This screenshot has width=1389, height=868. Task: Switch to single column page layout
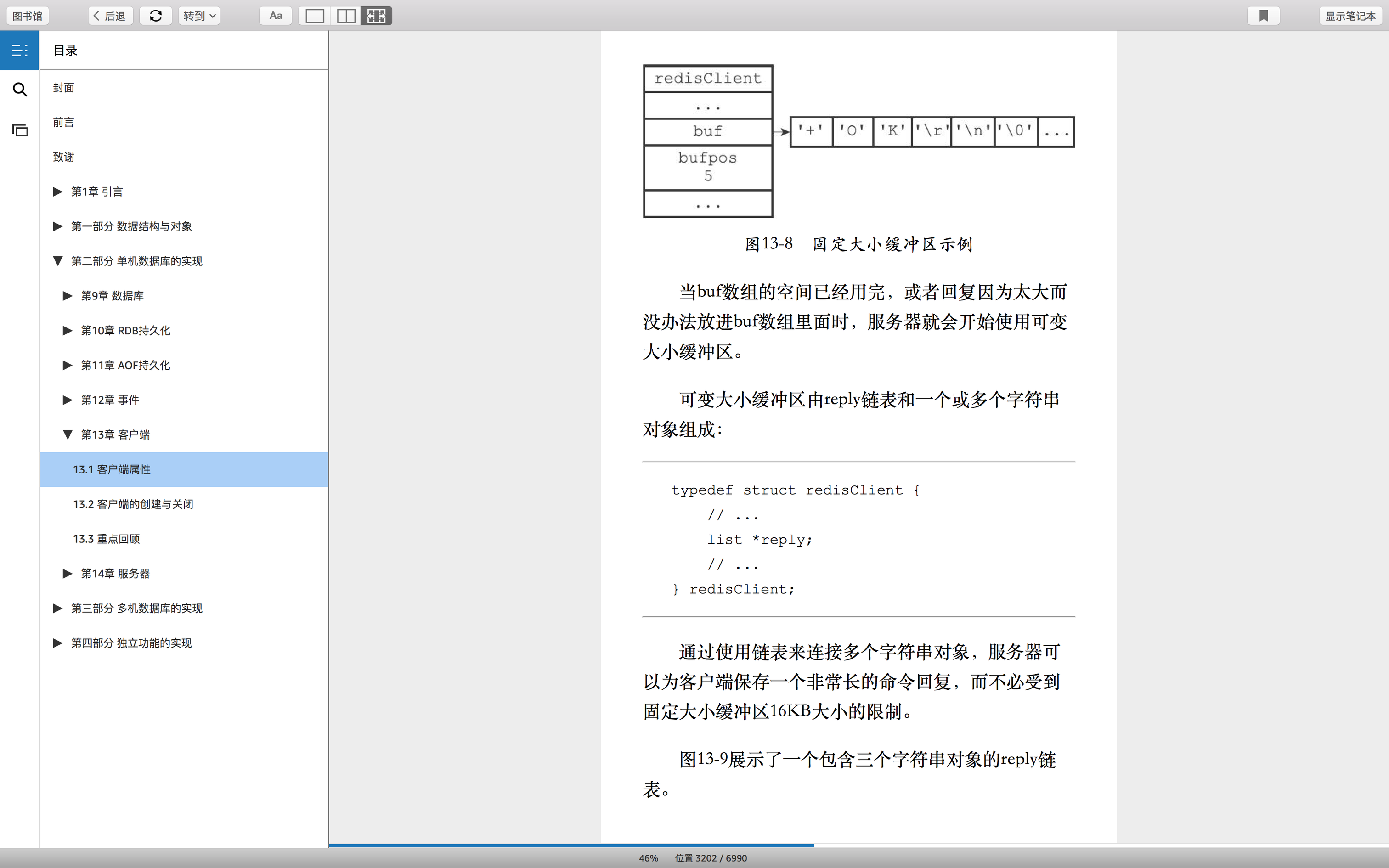pyautogui.click(x=315, y=16)
